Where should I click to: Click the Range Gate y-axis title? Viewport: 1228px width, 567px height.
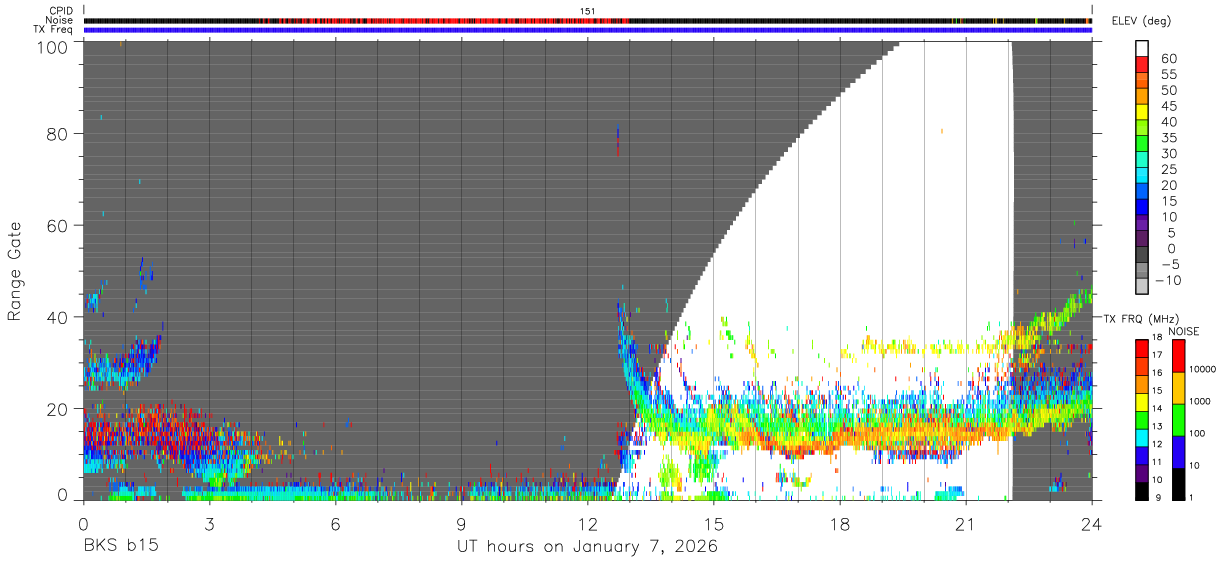coord(15,271)
